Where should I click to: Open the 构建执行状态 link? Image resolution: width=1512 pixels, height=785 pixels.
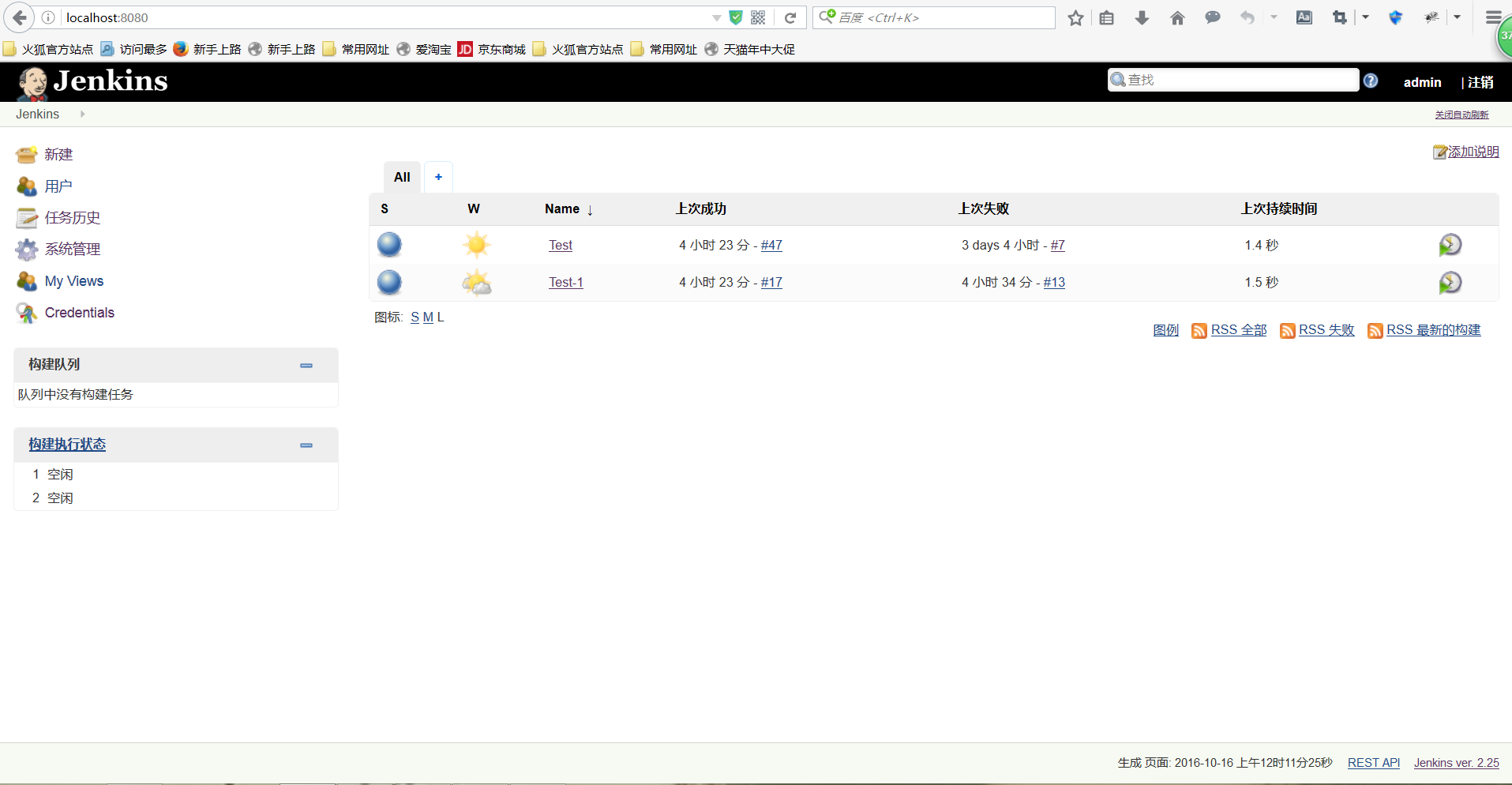coord(67,445)
